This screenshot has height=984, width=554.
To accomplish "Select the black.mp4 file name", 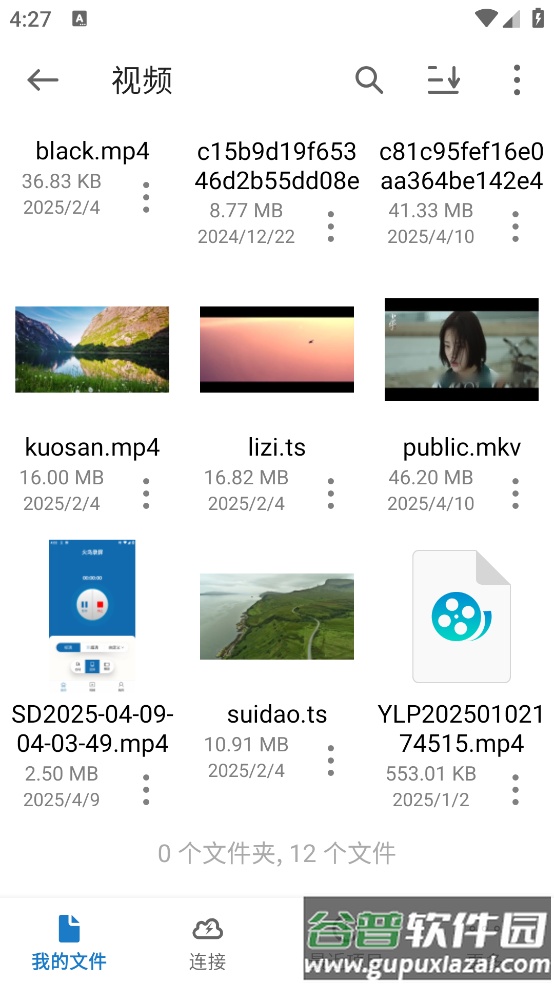I will (x=92, y=151).
